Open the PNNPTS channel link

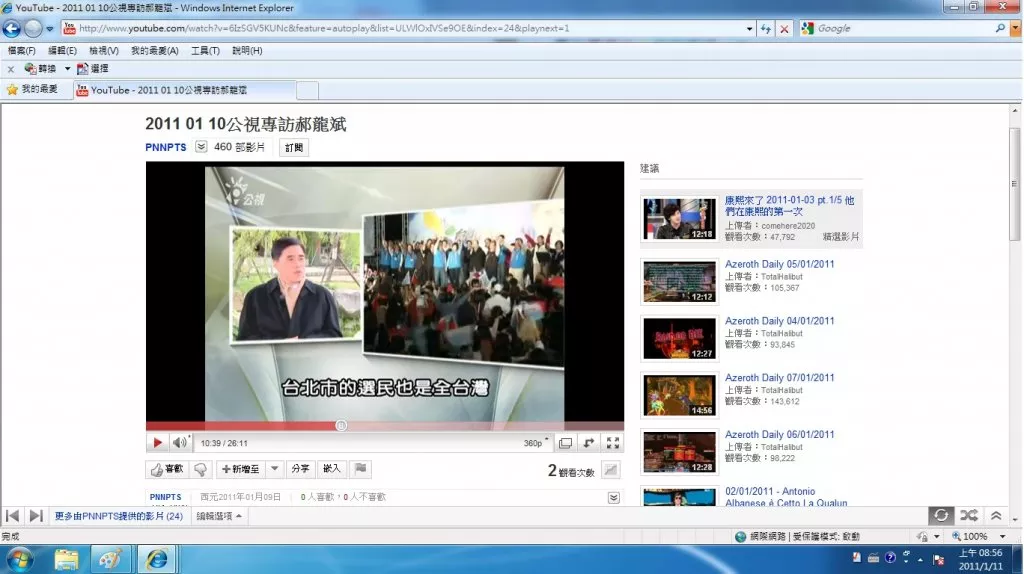tap(165, 147)
